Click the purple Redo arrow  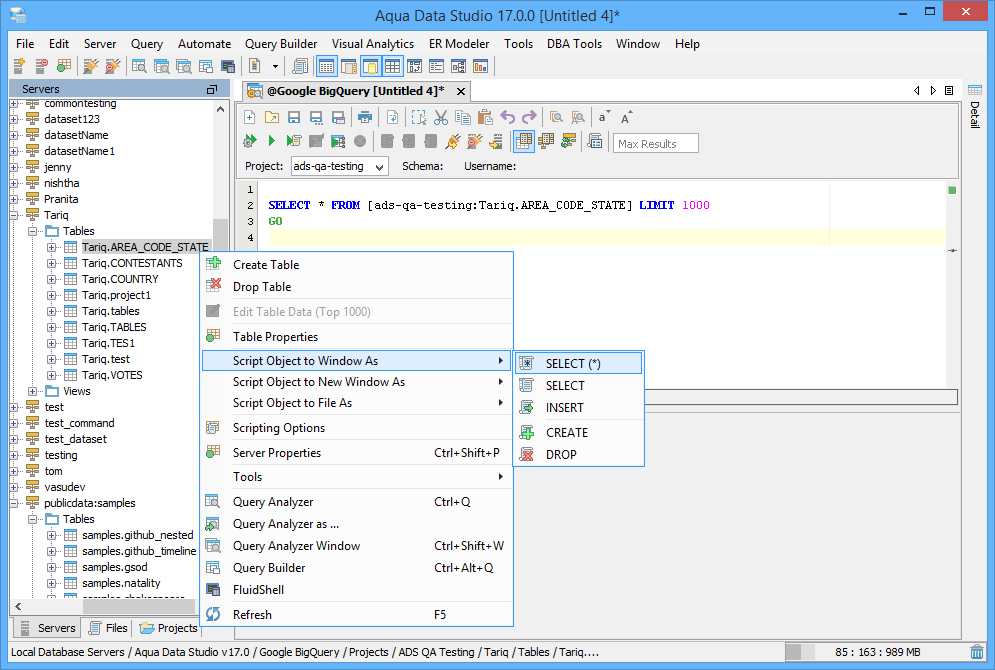(x=529, y=117)
